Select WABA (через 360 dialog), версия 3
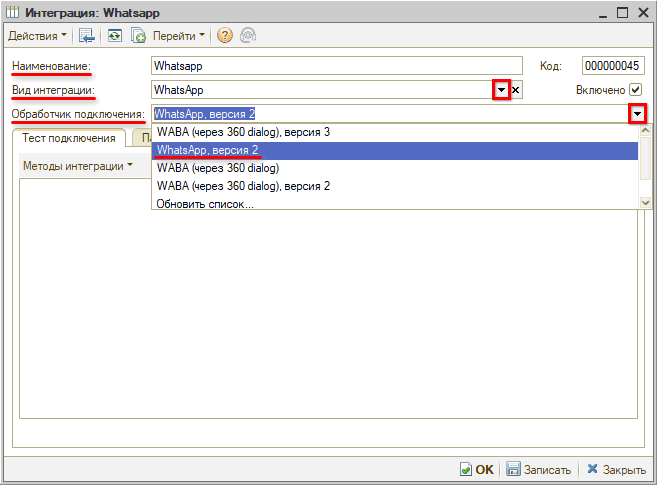 (243, 132)
